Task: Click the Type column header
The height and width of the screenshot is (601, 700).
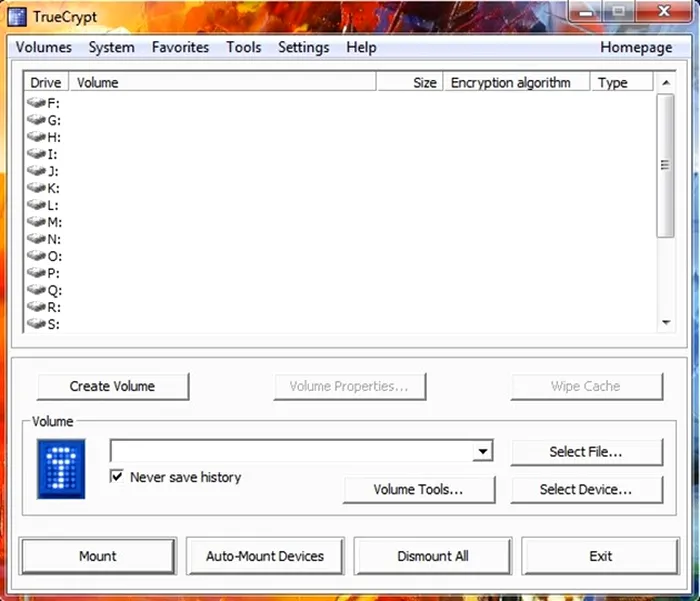Action: 623,83
